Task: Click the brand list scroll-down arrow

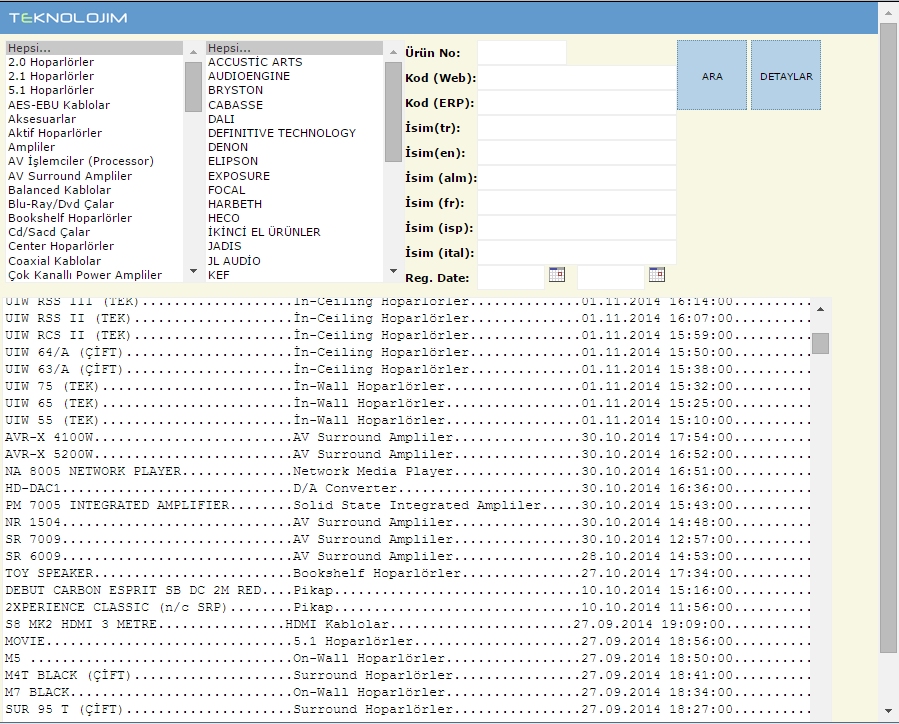Action: 393,271
